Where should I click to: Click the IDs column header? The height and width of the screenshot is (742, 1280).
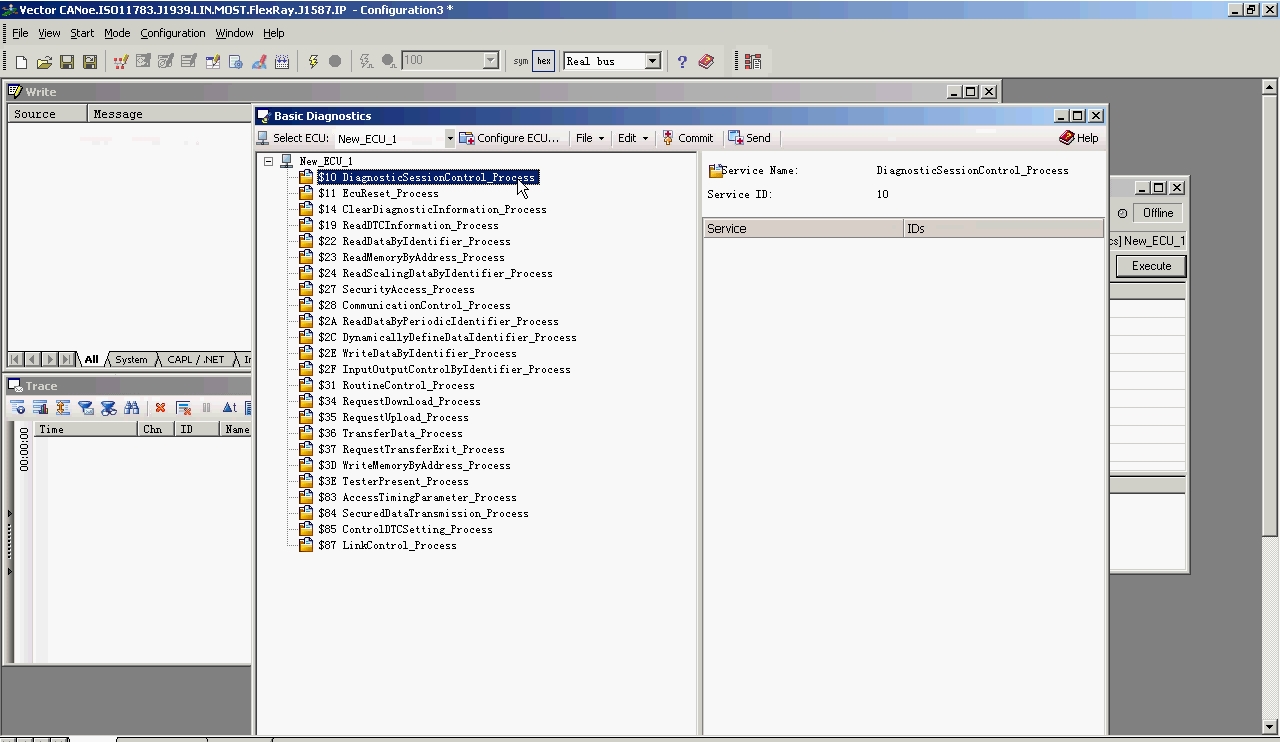coord(1004,229)
